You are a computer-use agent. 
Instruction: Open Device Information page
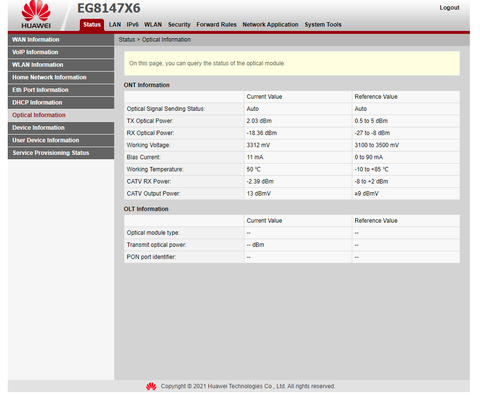[61, 128]
